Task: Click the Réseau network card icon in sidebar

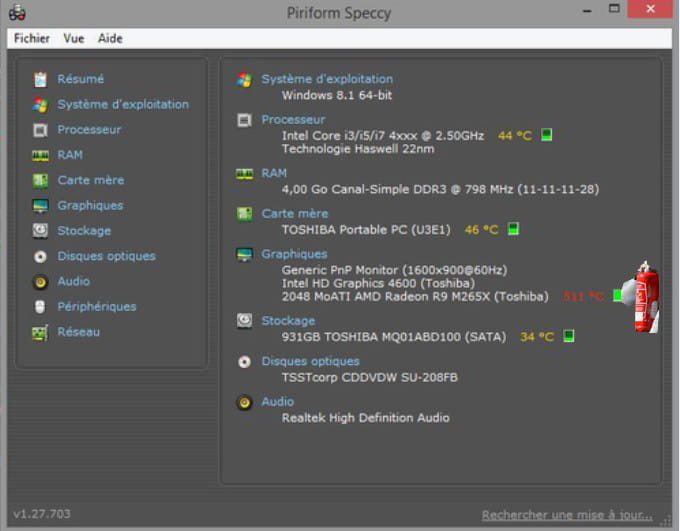Action: pos(40,332)
